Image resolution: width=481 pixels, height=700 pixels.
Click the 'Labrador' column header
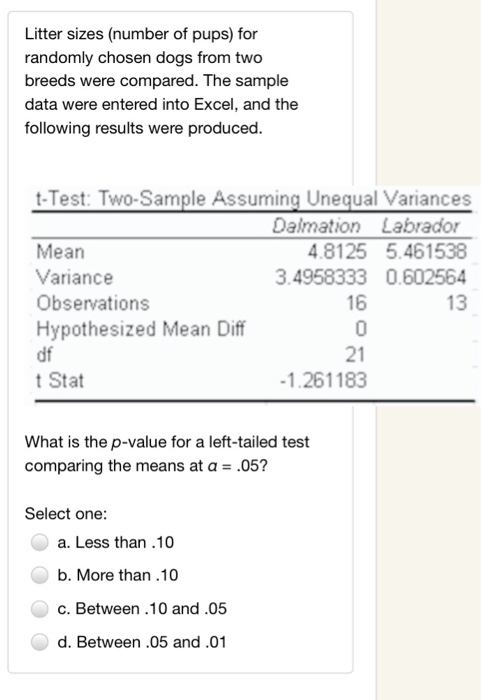pyautogui.click(x=420, y=225)
